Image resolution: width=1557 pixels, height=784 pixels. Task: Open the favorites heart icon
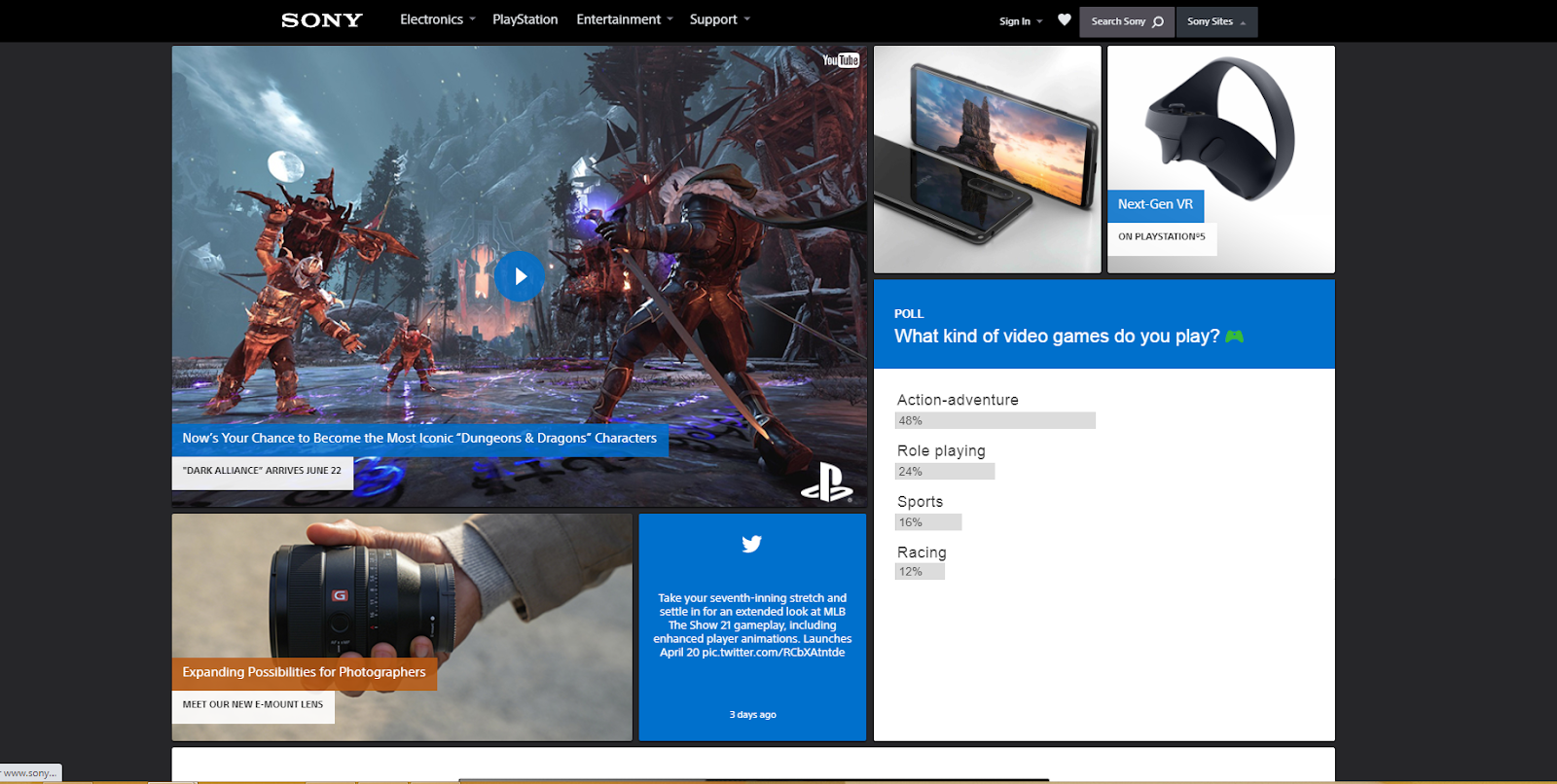click(x=1065, y=19)
